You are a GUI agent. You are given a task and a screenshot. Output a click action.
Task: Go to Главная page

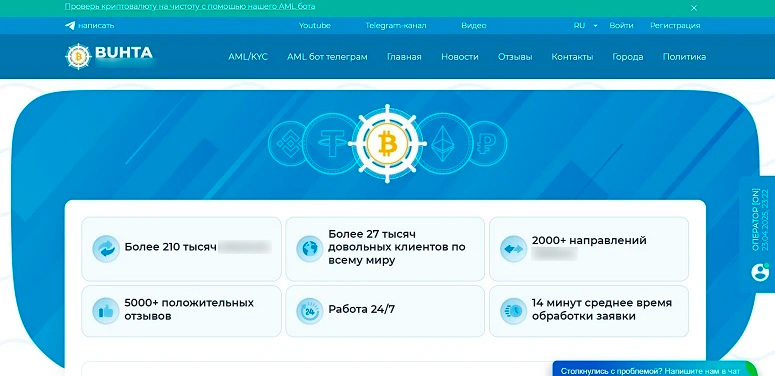coord(404,57)
